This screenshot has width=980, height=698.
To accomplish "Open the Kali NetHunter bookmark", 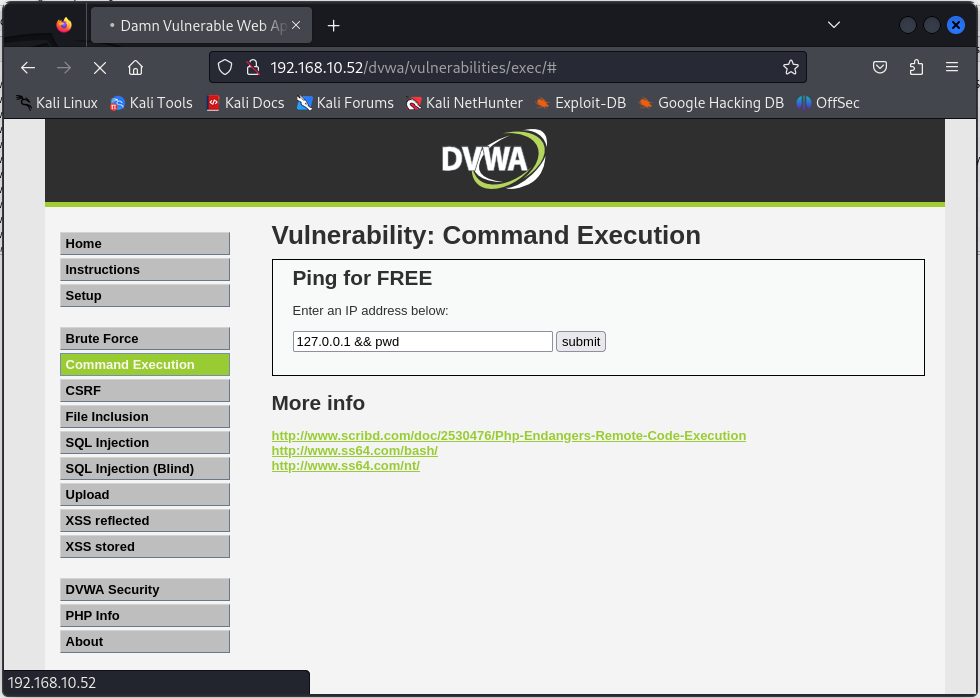I will click(x=464, y=102).
